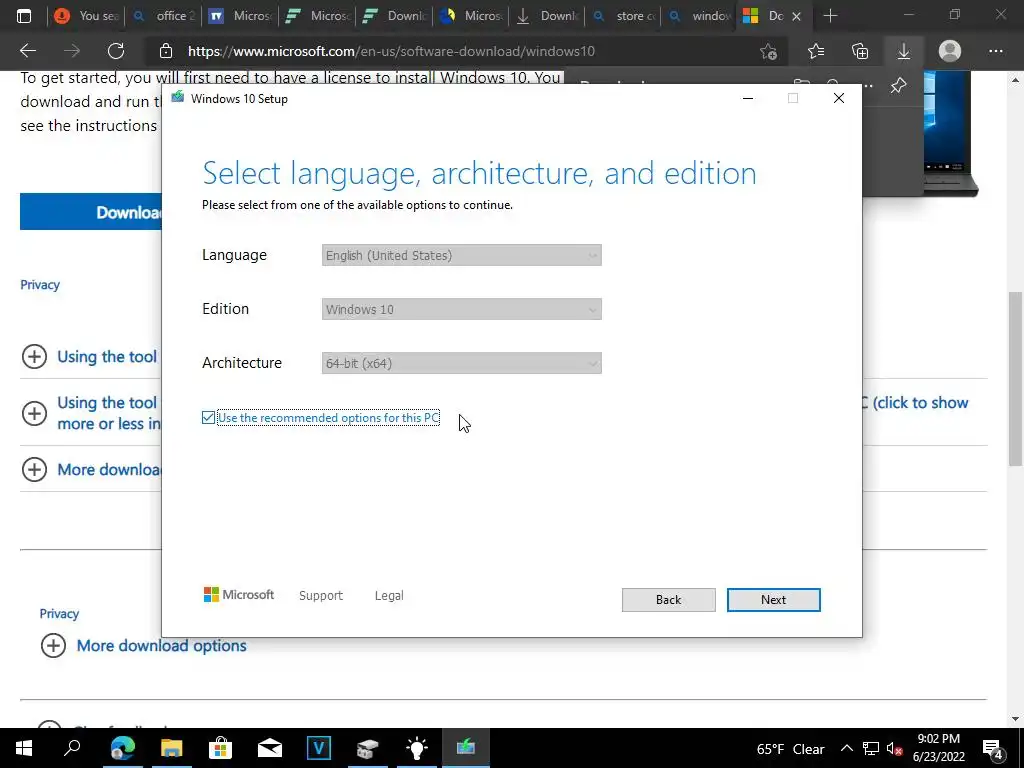Open Edge Settings and more menu
Image resolution: width=1024 pixels, height=768 pixels.
pos(995,51)
